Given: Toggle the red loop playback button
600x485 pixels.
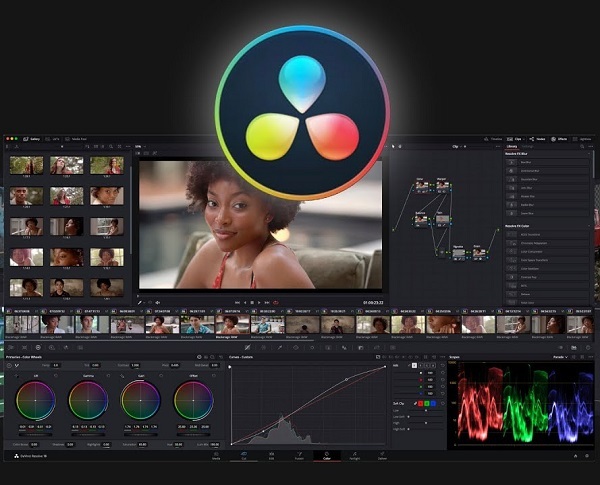Looking at the screenshot, I should coord(276,303).
